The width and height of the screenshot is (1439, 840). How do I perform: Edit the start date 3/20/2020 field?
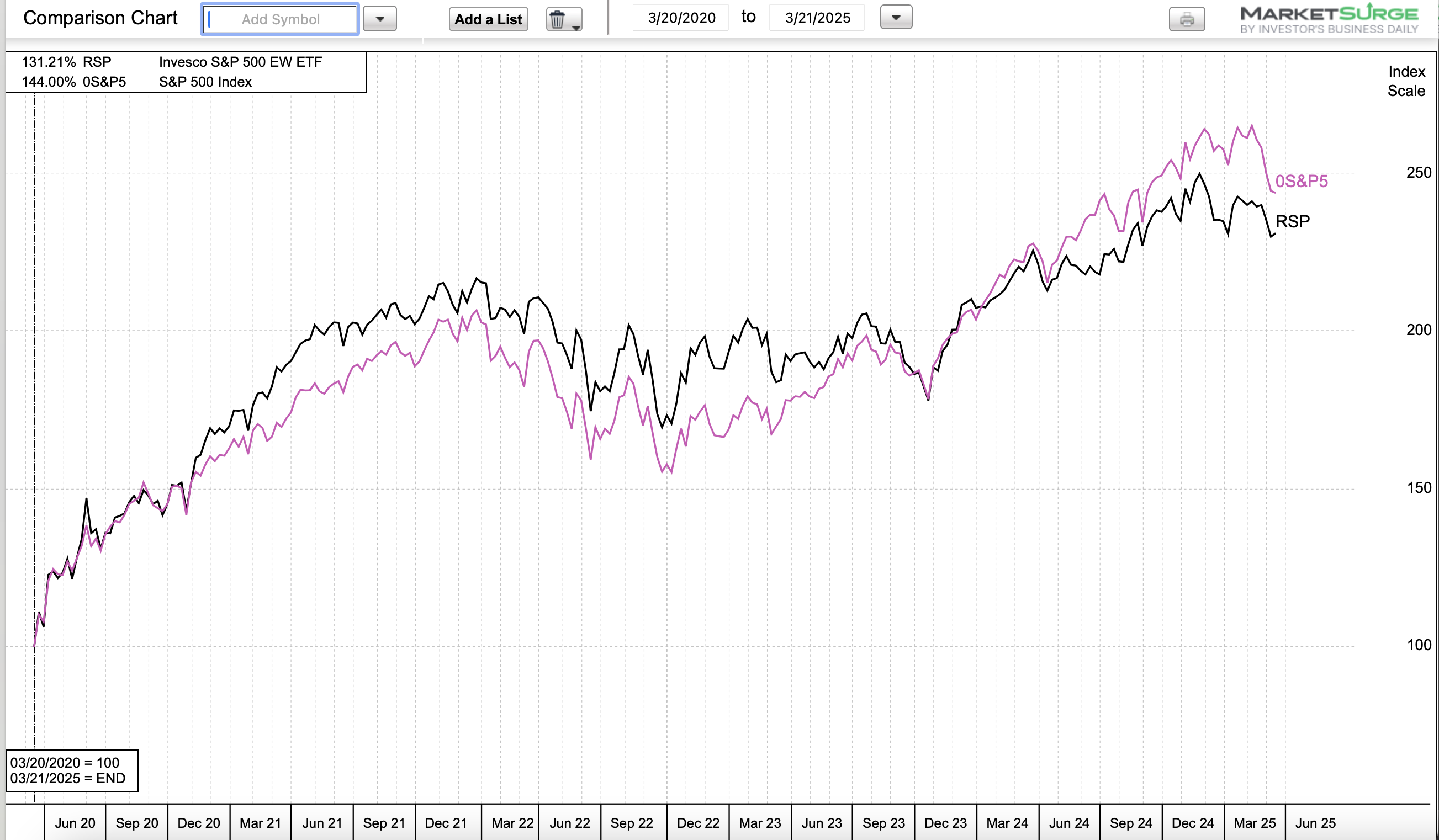[x=681, y=18]
